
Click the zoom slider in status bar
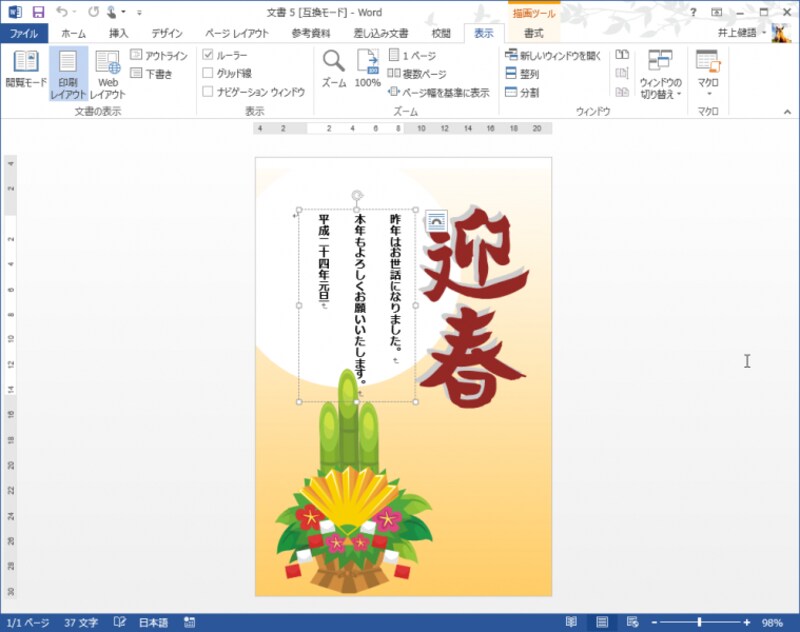click(x=699, y=622)
